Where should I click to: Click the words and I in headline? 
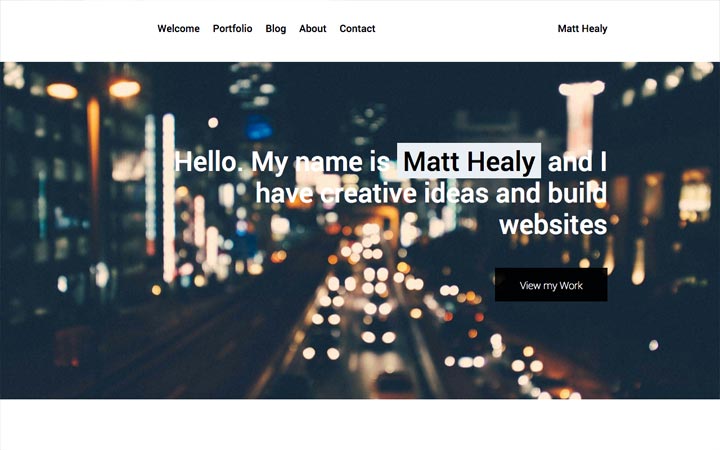point(577,162)
